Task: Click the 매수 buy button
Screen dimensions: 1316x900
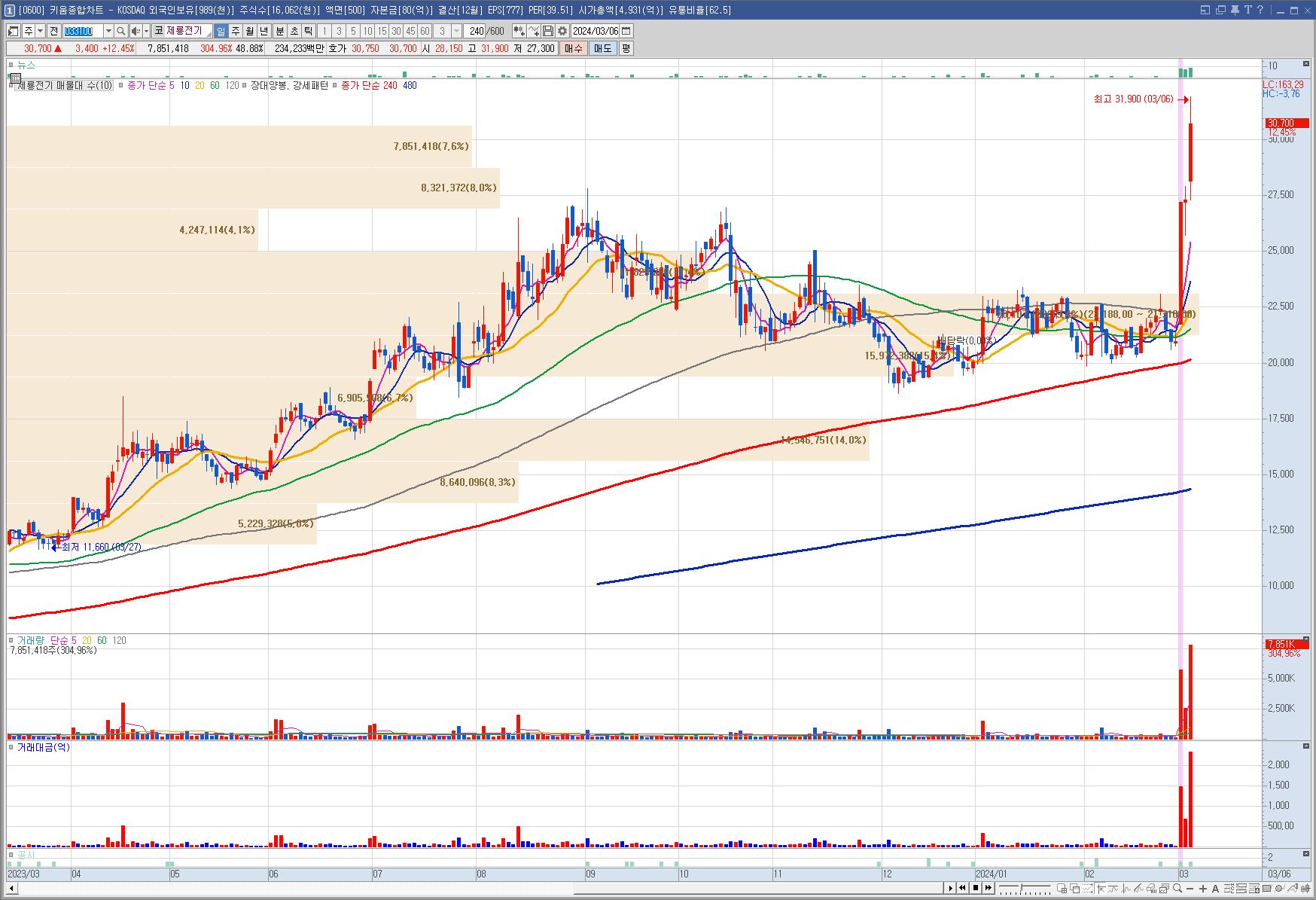Action: pyautogui.click(x=574, y=48)
